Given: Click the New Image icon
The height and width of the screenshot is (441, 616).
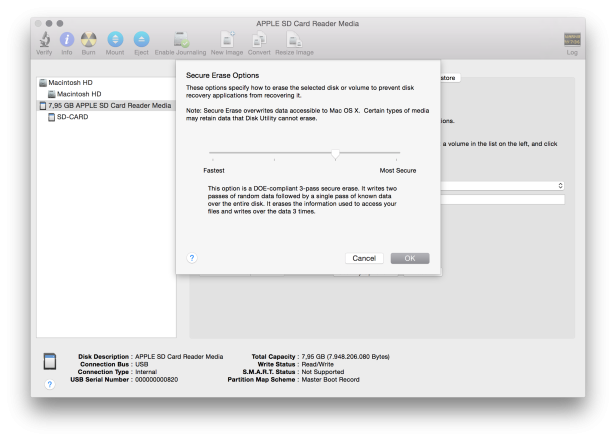Looking at the screenshot, I should [227, 39].
